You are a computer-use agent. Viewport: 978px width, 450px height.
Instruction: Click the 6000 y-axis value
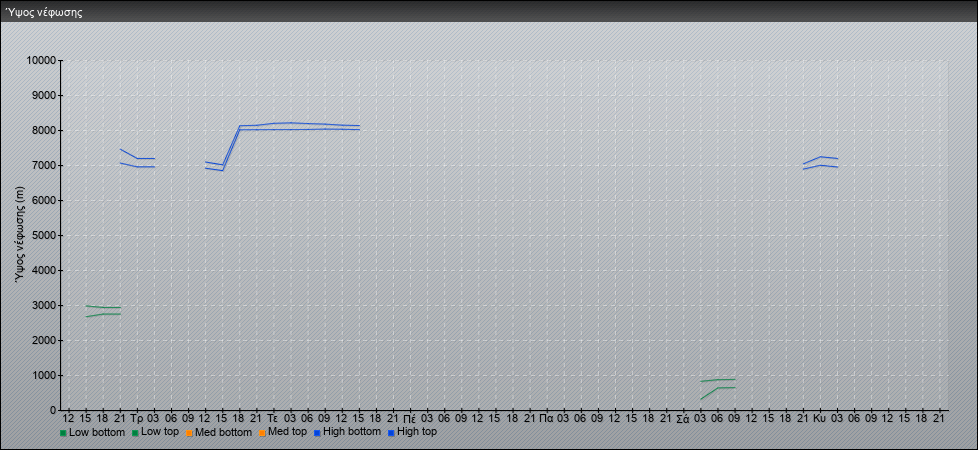[x=44, y=200]
